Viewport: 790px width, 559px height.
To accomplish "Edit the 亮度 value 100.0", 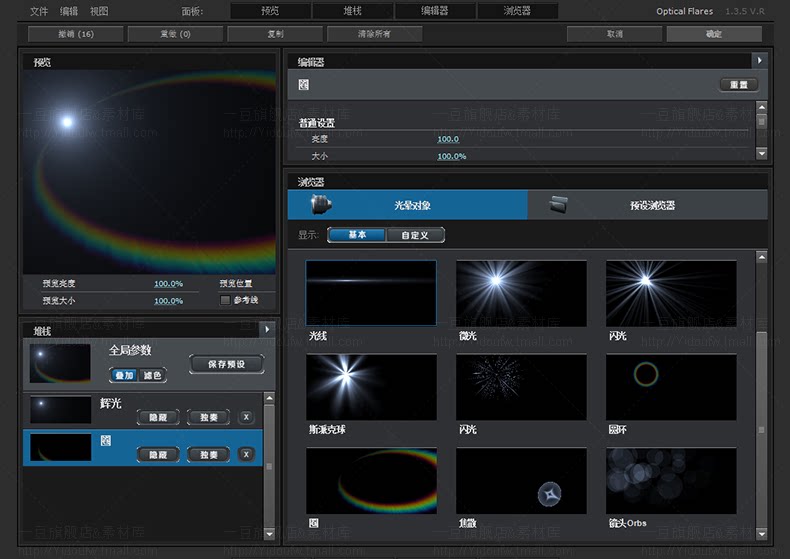I will [448, 139].
